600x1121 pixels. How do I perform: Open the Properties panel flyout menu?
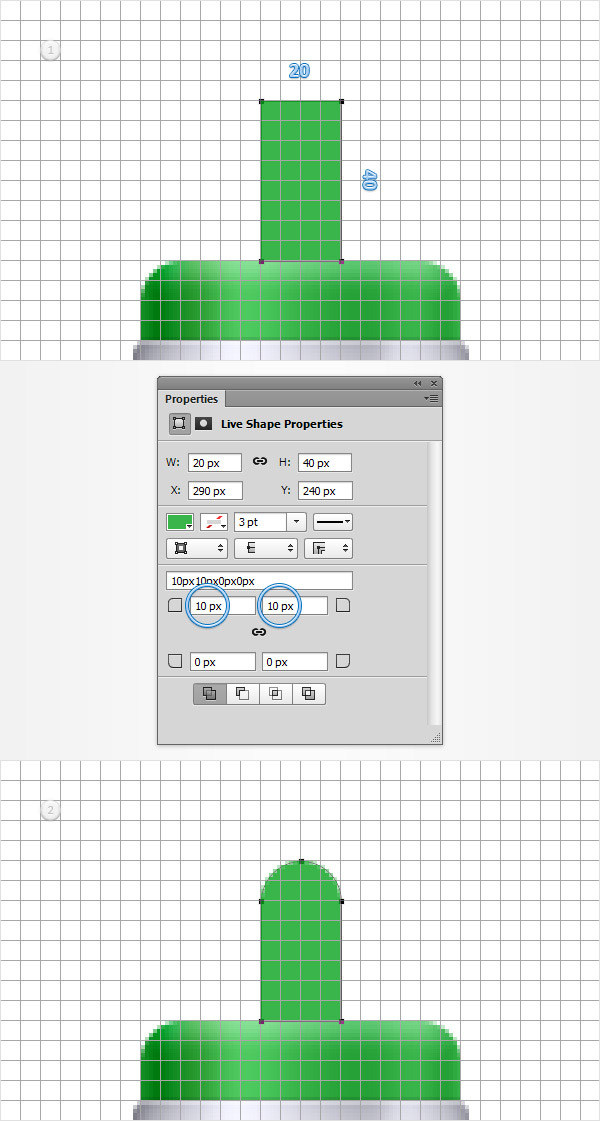[x=430, y=398]
